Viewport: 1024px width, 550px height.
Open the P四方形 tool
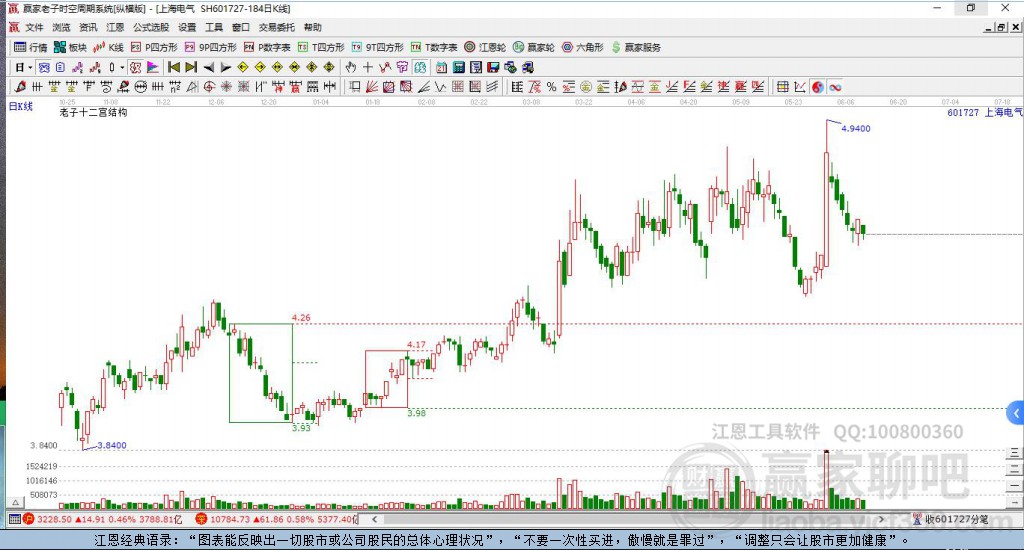153,47
